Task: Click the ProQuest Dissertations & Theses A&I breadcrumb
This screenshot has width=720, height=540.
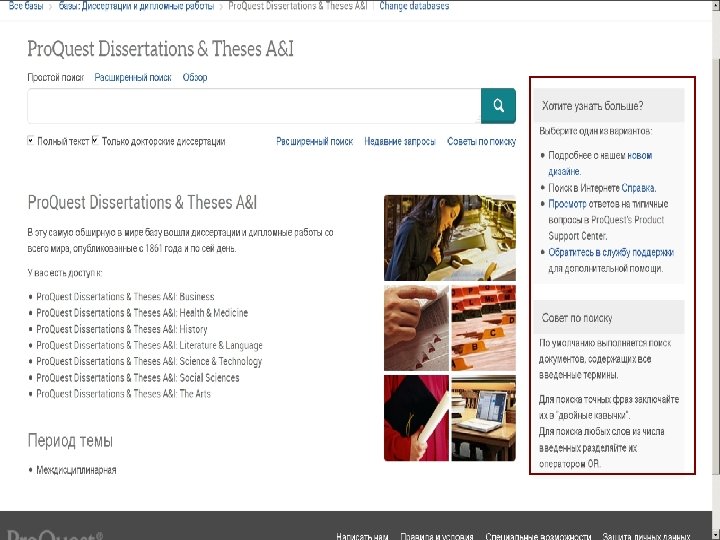Action: [x=298, y=6]
